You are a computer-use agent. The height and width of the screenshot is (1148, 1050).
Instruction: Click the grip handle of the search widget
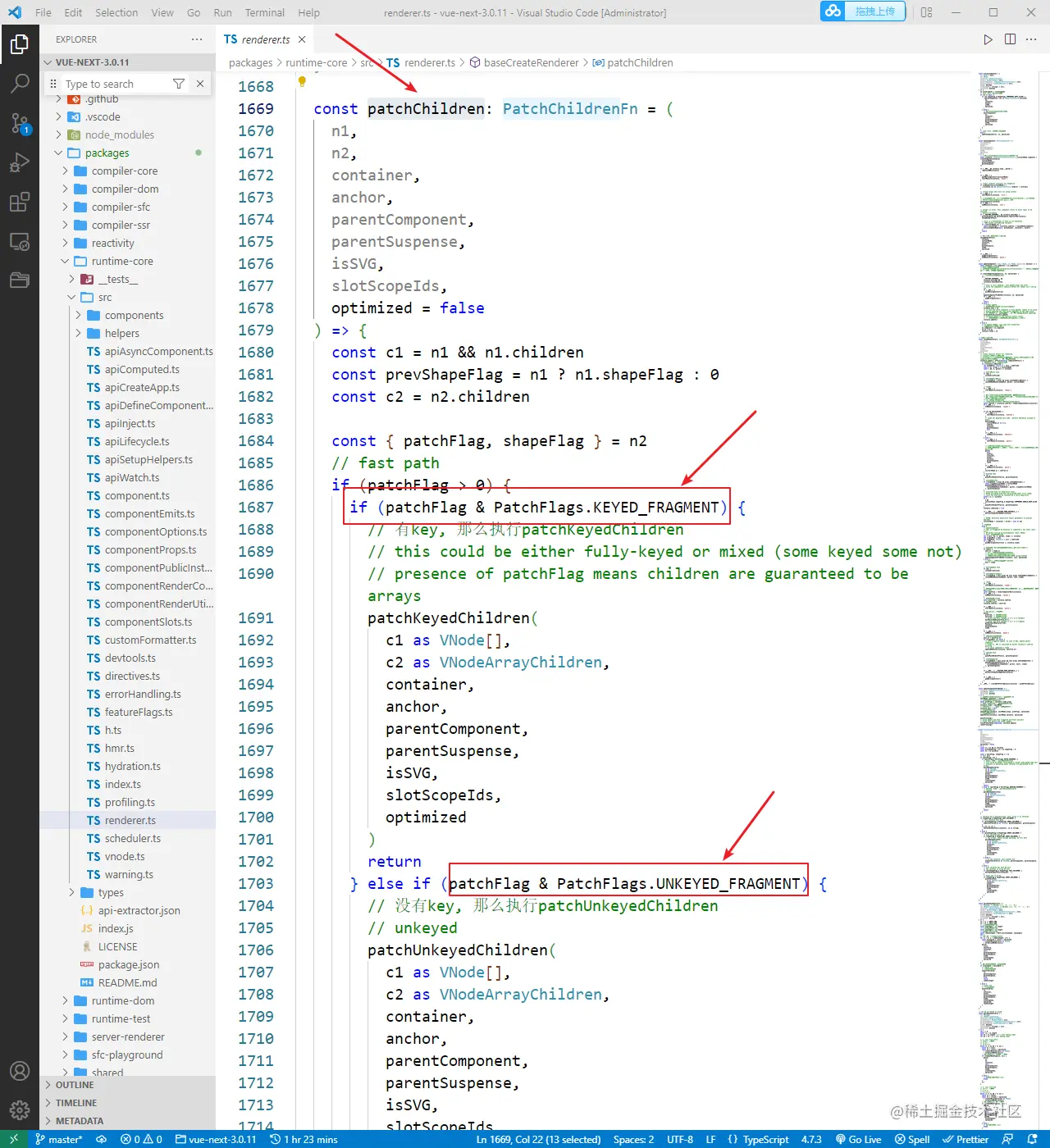pyautogui.click(x=53, y=84)
